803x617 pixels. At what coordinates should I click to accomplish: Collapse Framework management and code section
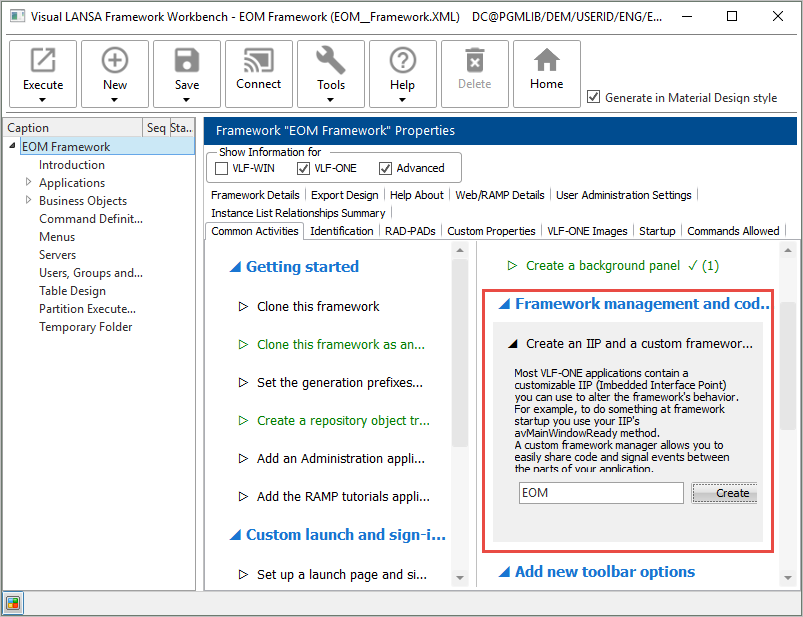click(504, 304)
